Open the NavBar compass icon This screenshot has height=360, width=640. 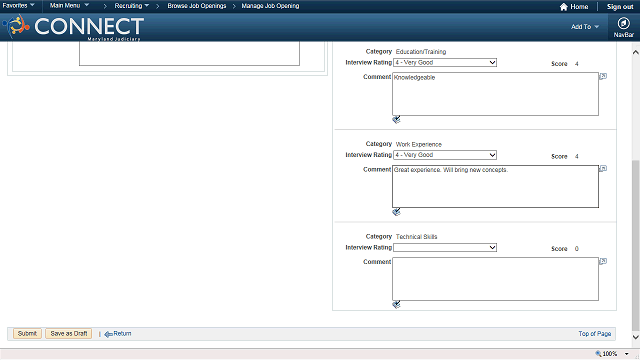[x=623, y=23]
